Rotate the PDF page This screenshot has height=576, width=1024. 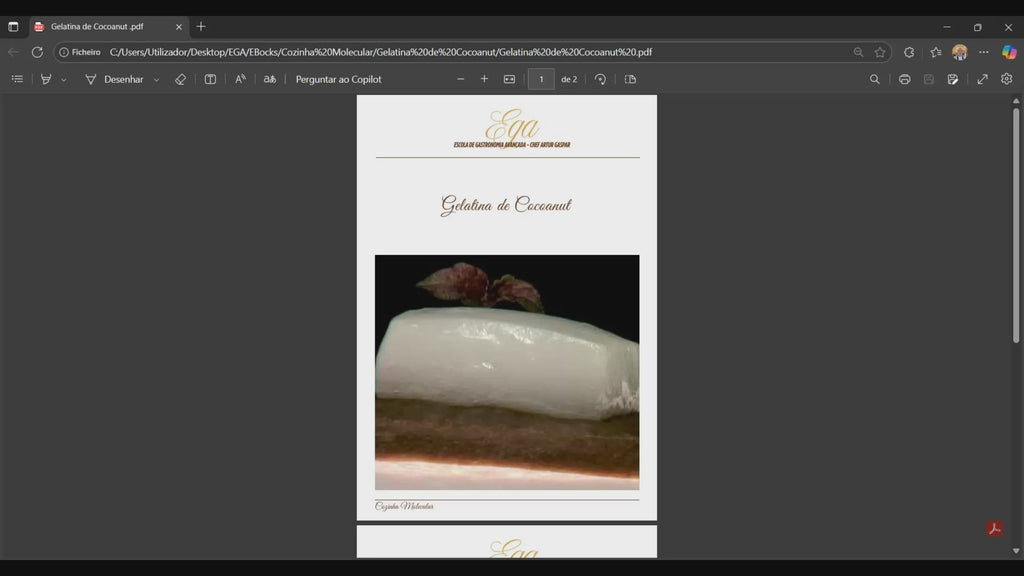pos(599,79)
